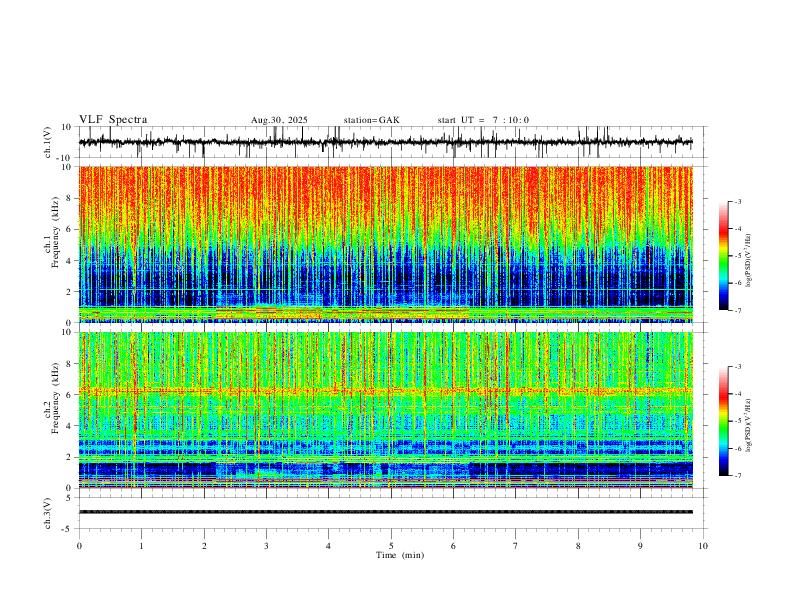Click the "ch.3(V)" axis label
Screen dimensions: 792x612
tap(48, 514)
